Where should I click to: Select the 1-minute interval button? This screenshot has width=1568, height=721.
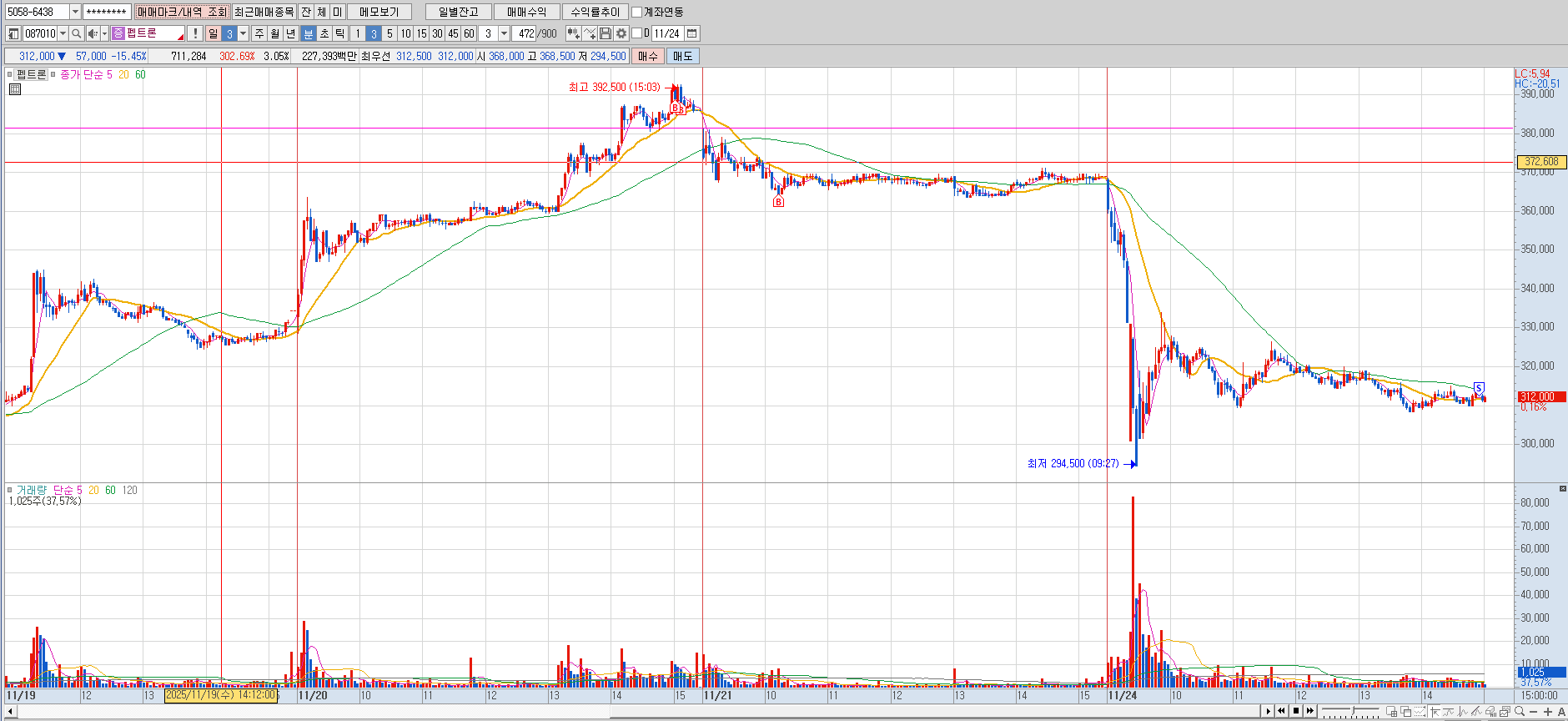[x=358, y=33]
